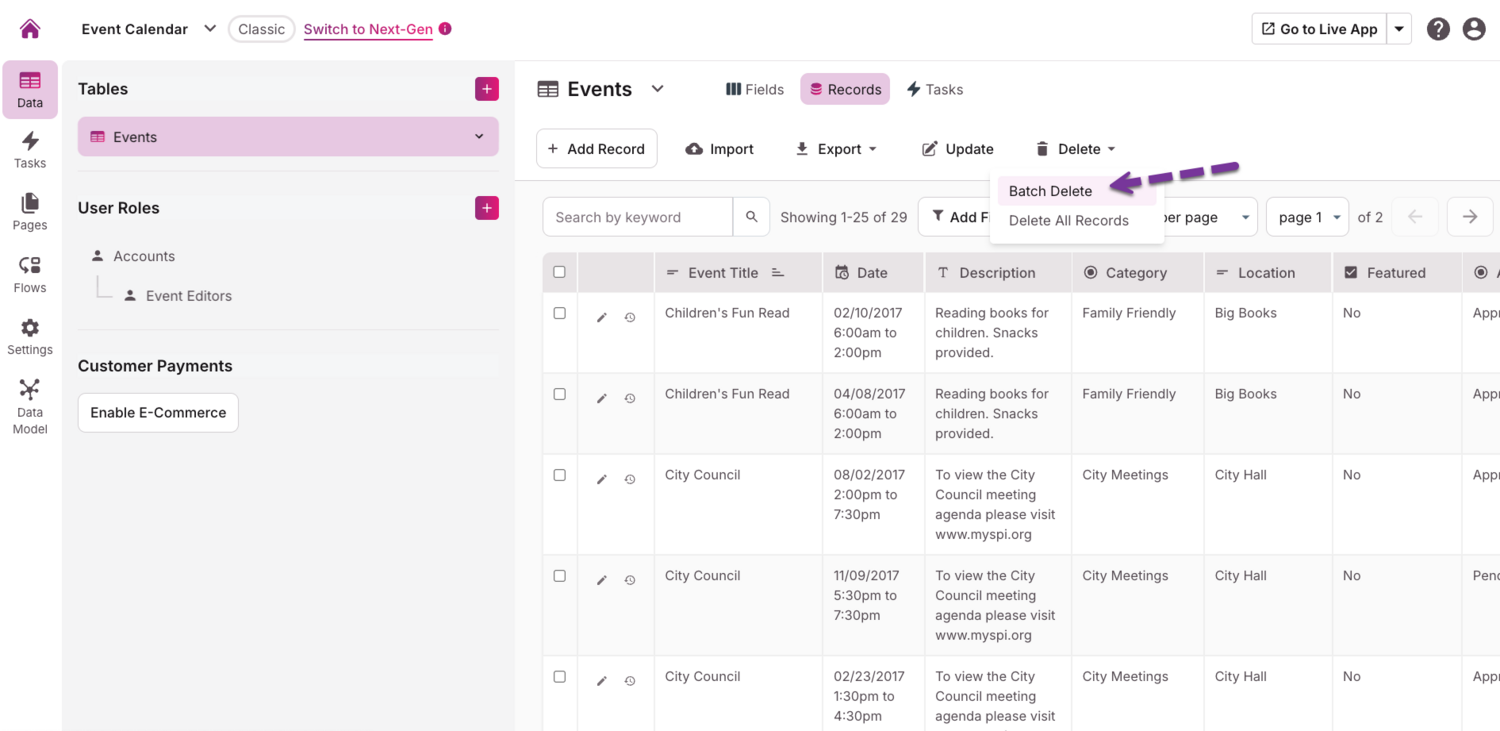This screenshot has width=1500, height=731.
Task: Click the search magnifier button
Action: pyautogui.click(x=751, y=217)
